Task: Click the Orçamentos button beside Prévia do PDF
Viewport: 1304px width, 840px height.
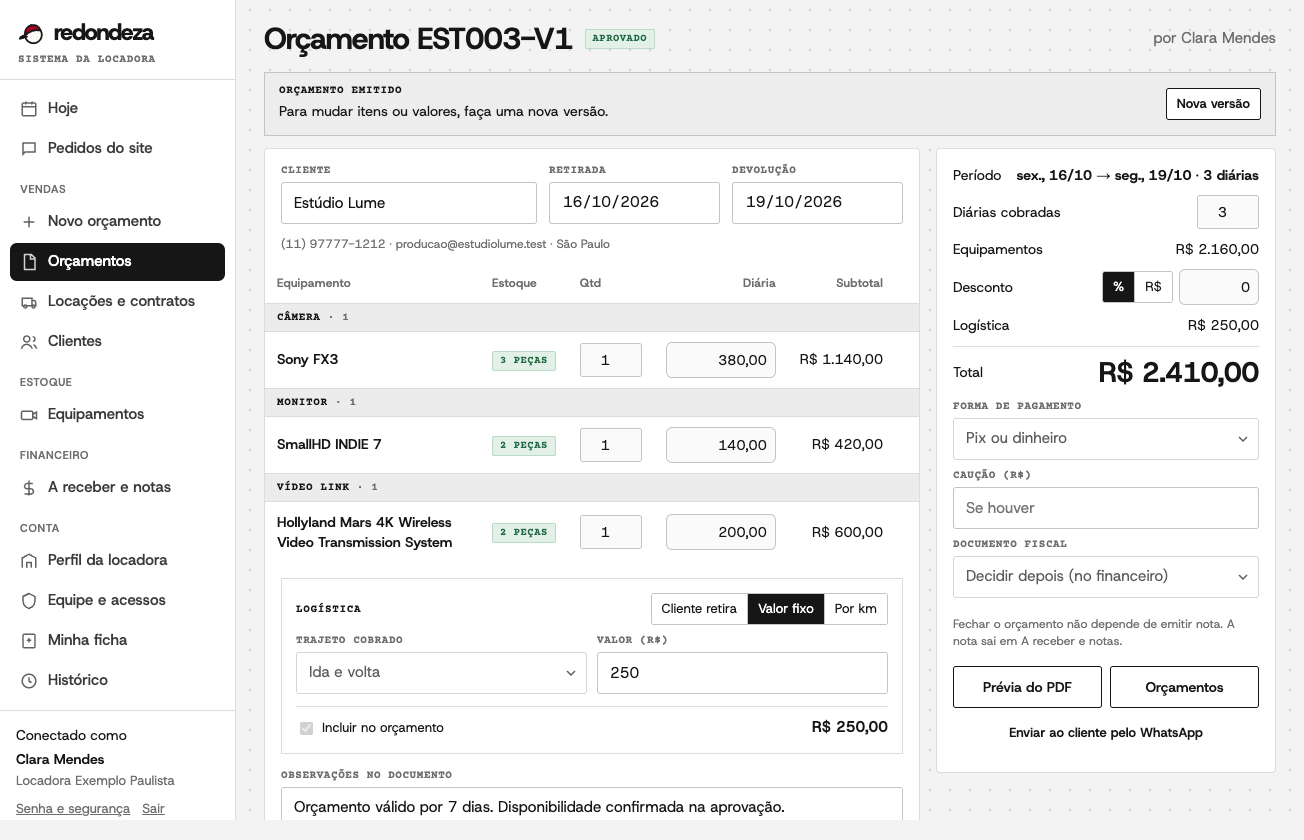Action: [1184, 687]
